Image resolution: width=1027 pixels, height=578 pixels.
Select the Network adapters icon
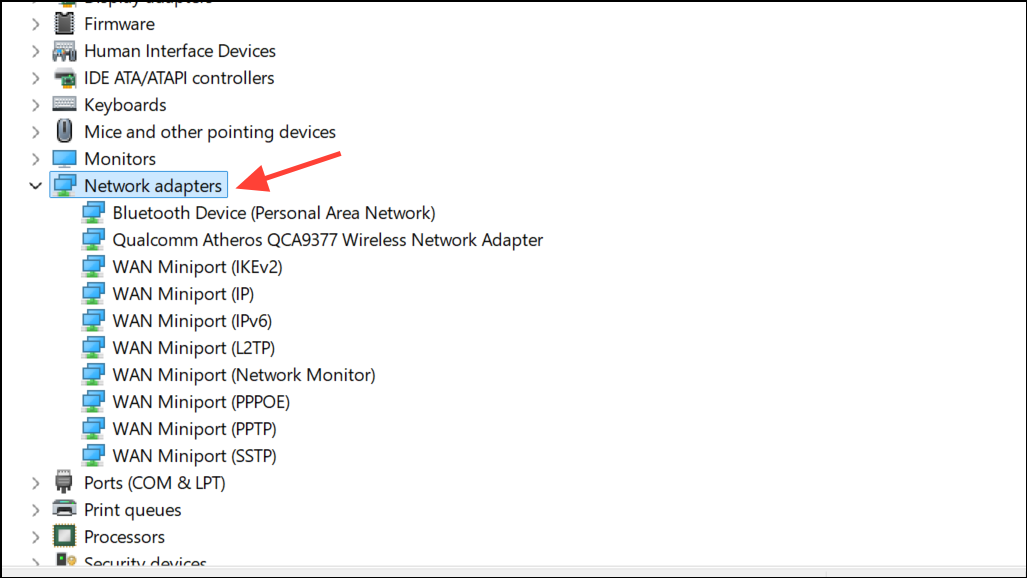64,185
